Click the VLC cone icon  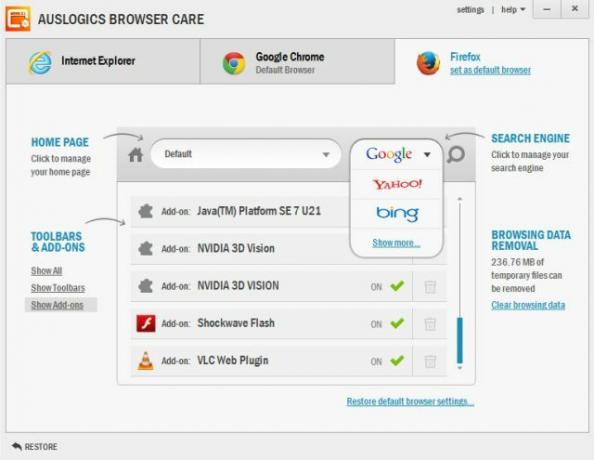[x=146, y=360]
